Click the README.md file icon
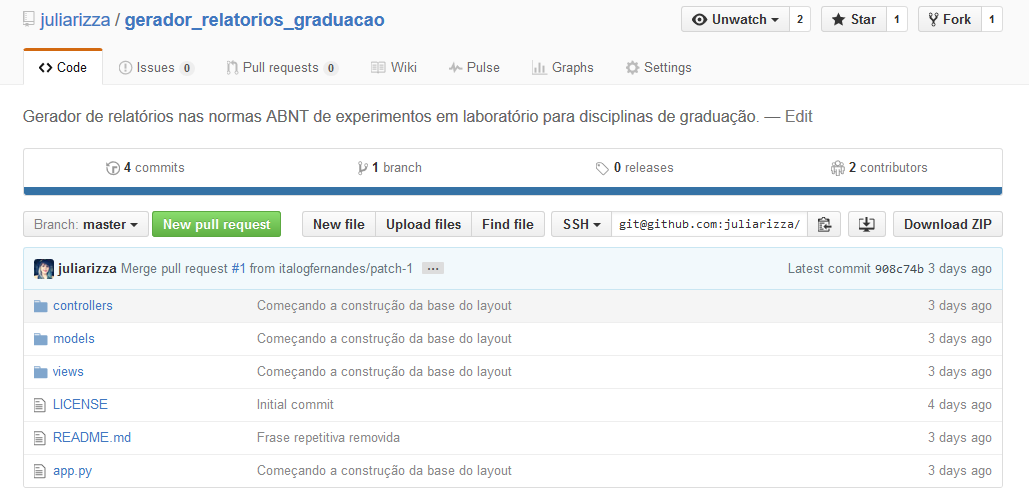Image resolution: width=1029 pixels, height=495 pixels. [x=41, y=438]
